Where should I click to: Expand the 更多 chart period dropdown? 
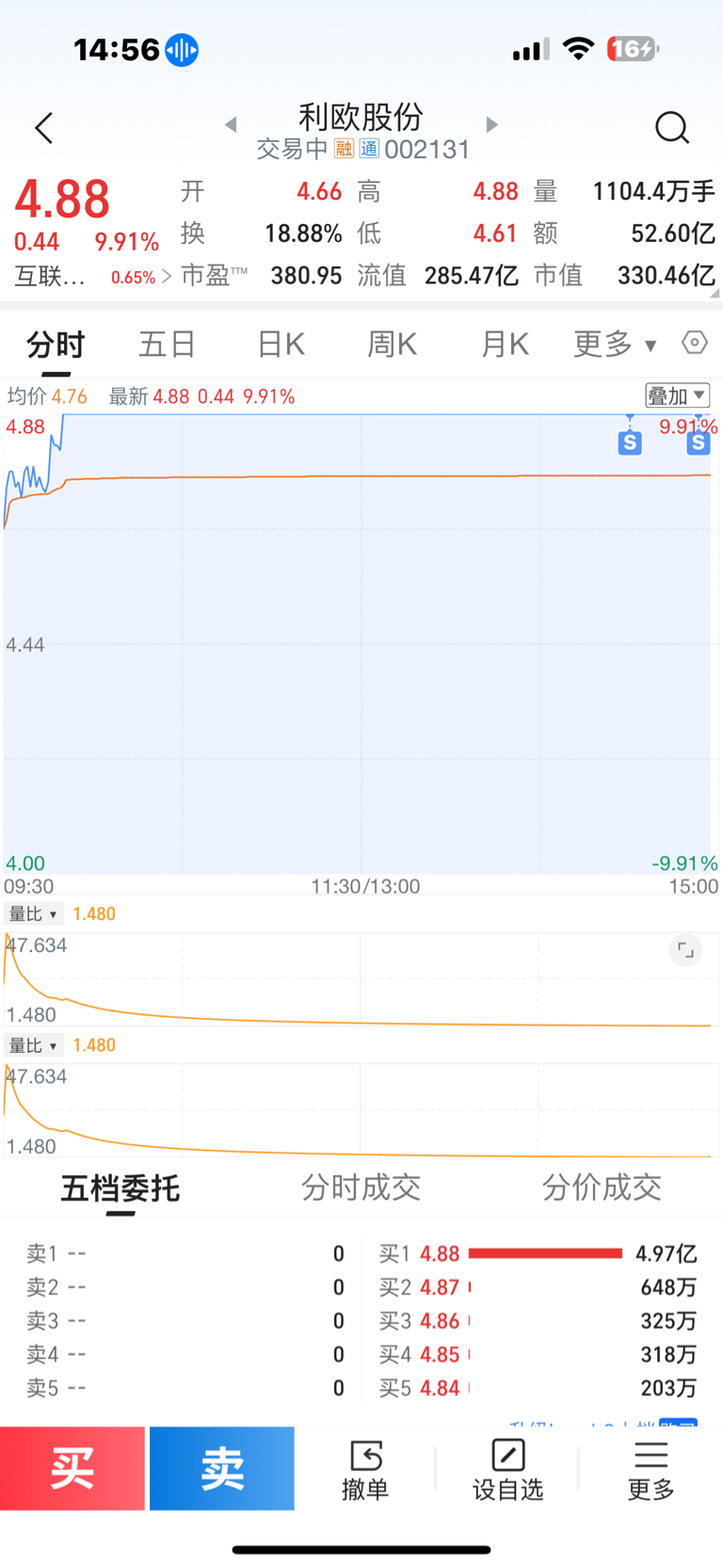[615, 345]
